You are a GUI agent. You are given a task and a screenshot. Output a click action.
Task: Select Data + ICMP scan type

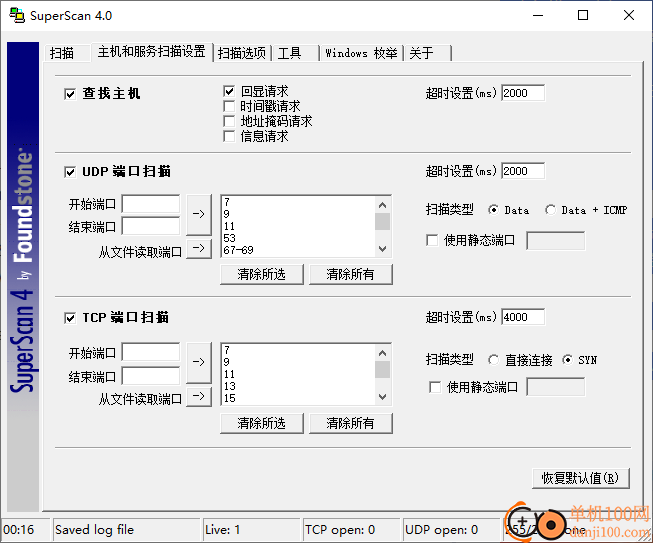[x=550, y=210]
